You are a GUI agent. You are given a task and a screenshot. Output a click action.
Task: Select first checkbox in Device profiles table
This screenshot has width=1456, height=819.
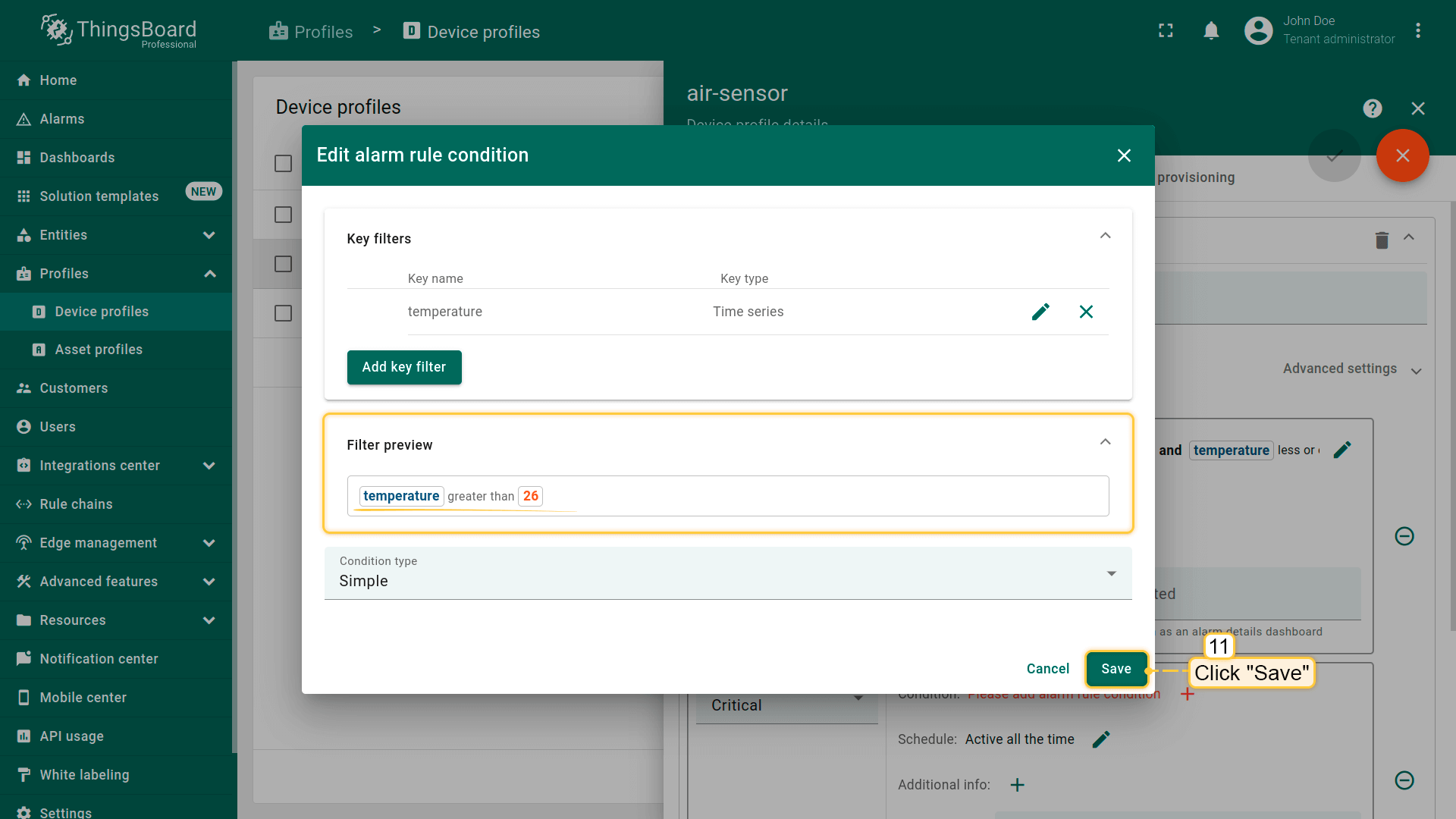283,164
